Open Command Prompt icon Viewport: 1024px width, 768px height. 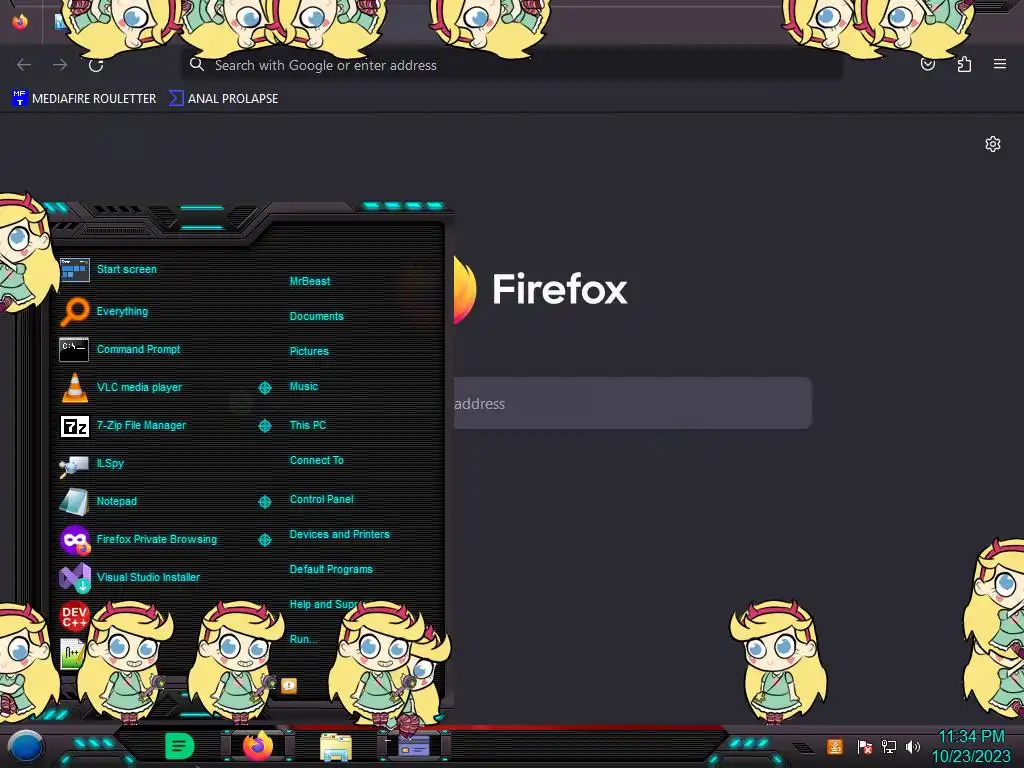(x=74, y=349)
